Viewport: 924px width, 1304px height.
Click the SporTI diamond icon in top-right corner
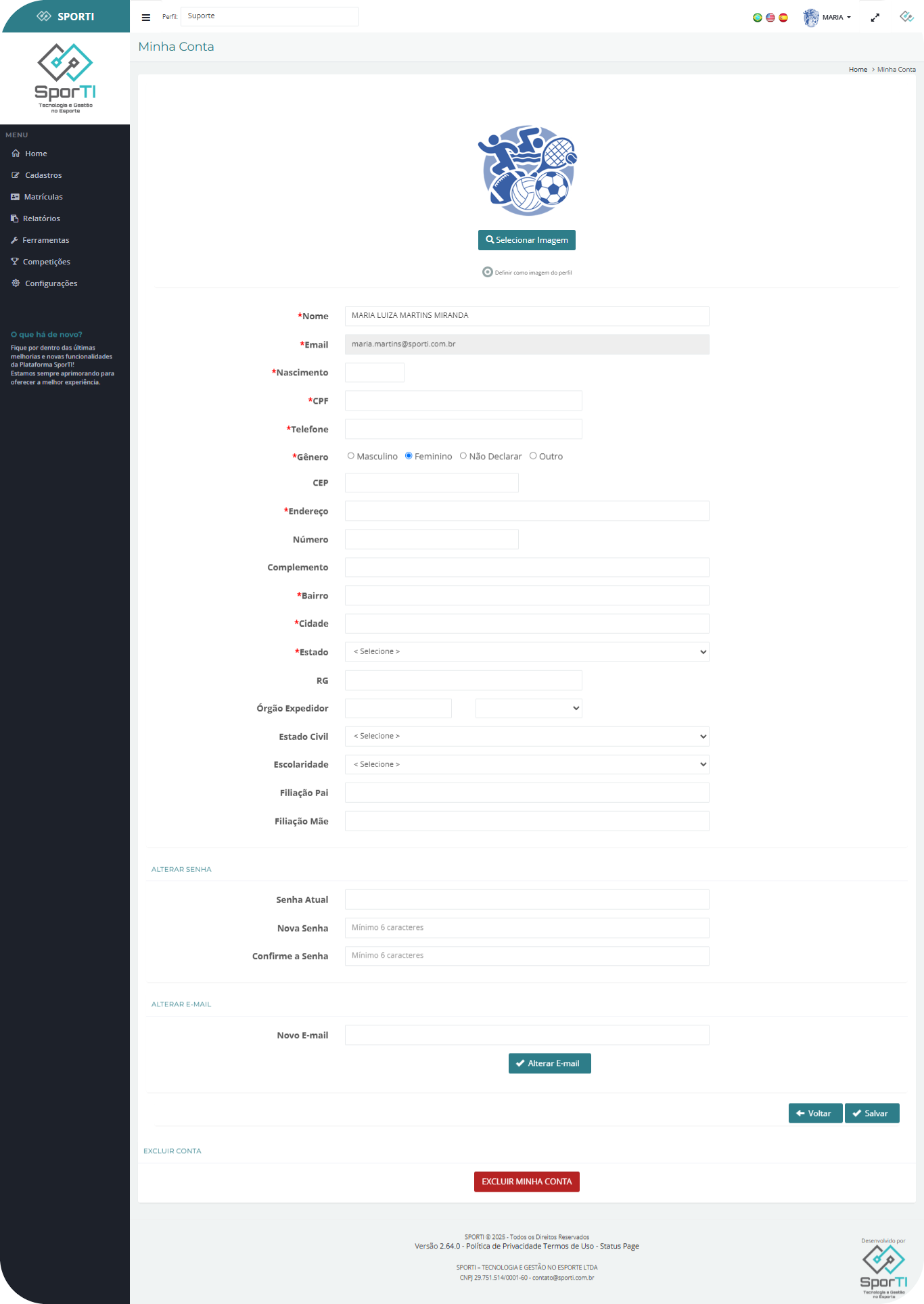pyautogui.click(x=906, y=17)
